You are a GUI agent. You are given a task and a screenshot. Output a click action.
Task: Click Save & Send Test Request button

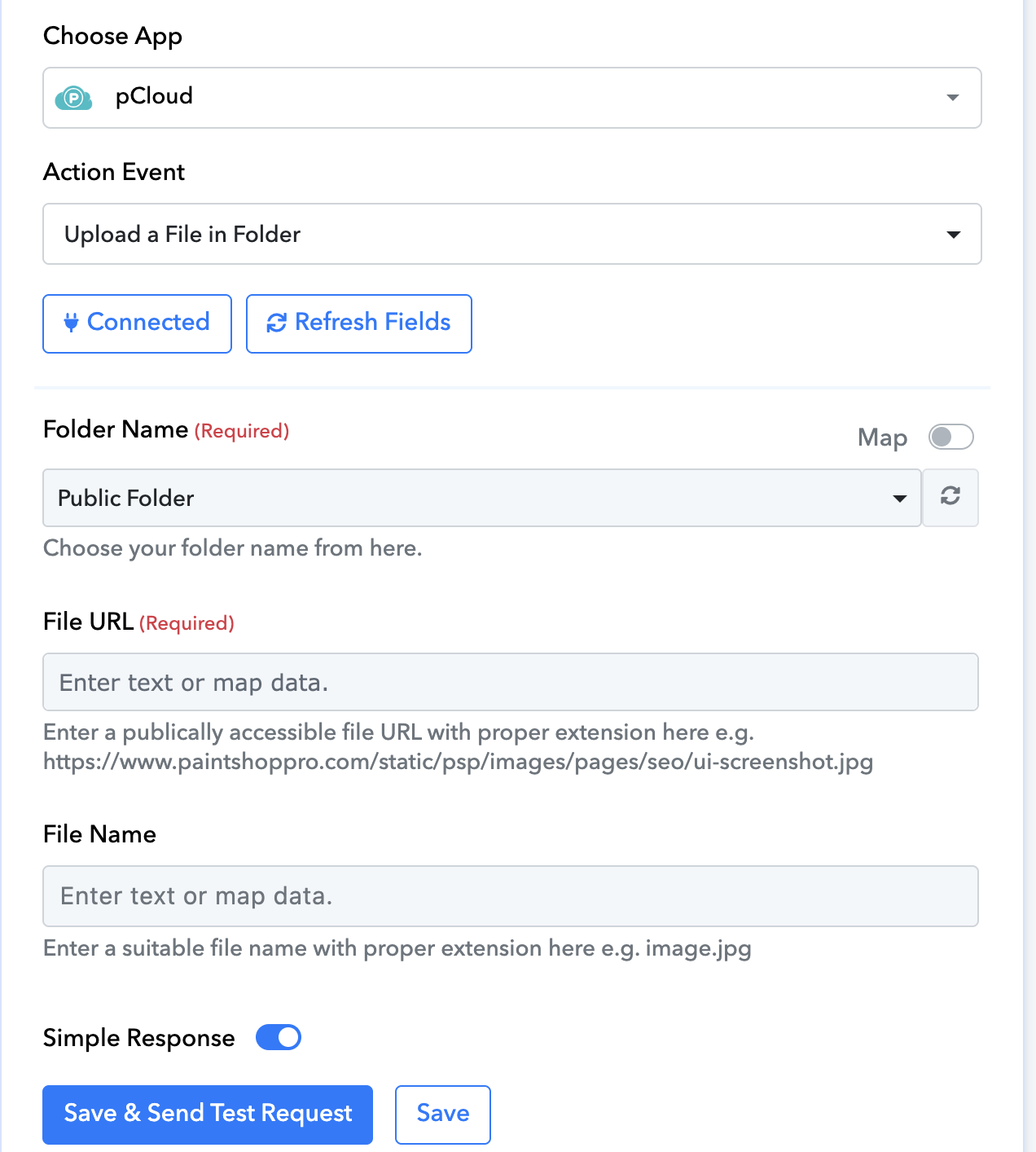point(208,1115)
